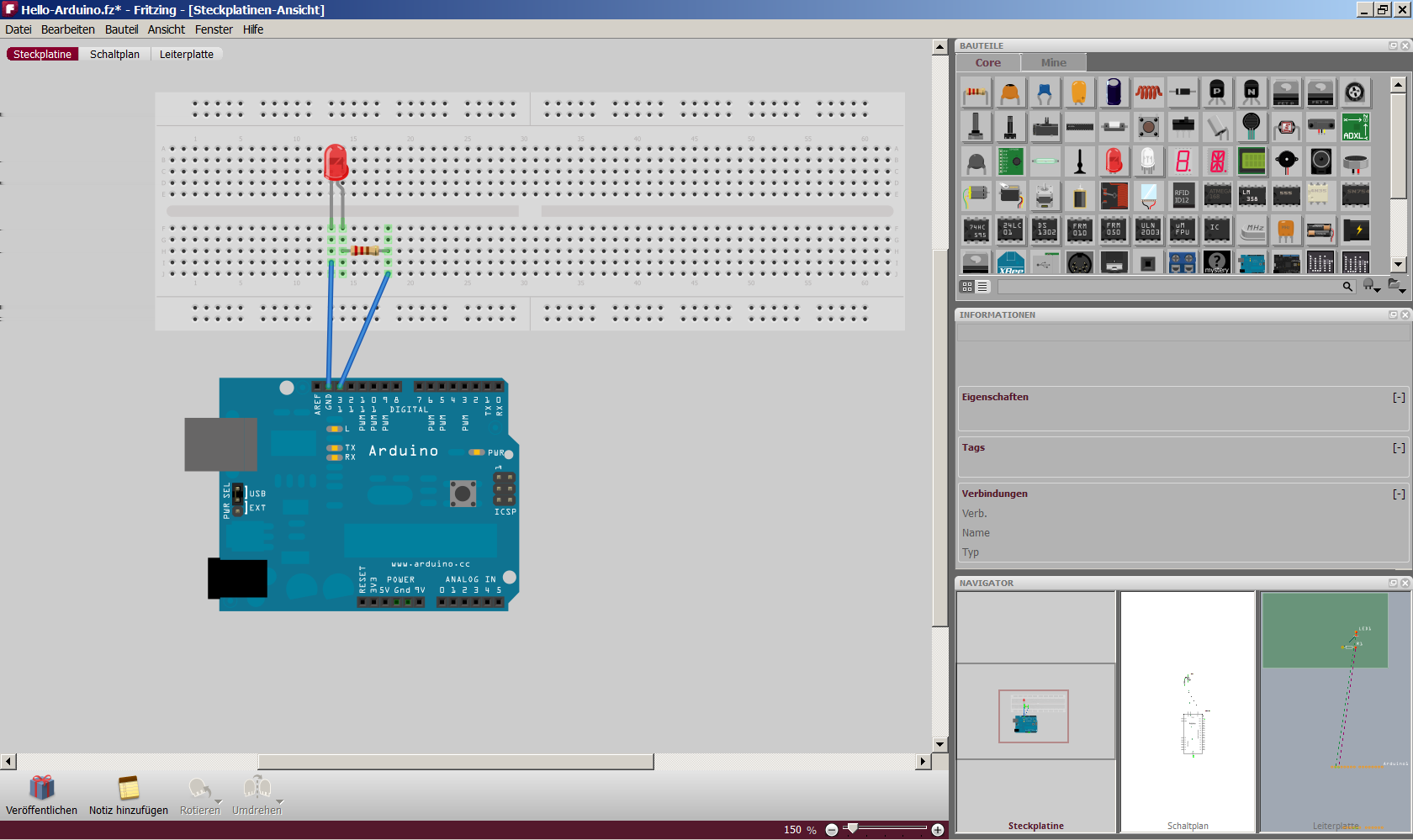Choose the green LCD screen part
This screenshot has height=840, width=1413.
(x=1252, y=161)
